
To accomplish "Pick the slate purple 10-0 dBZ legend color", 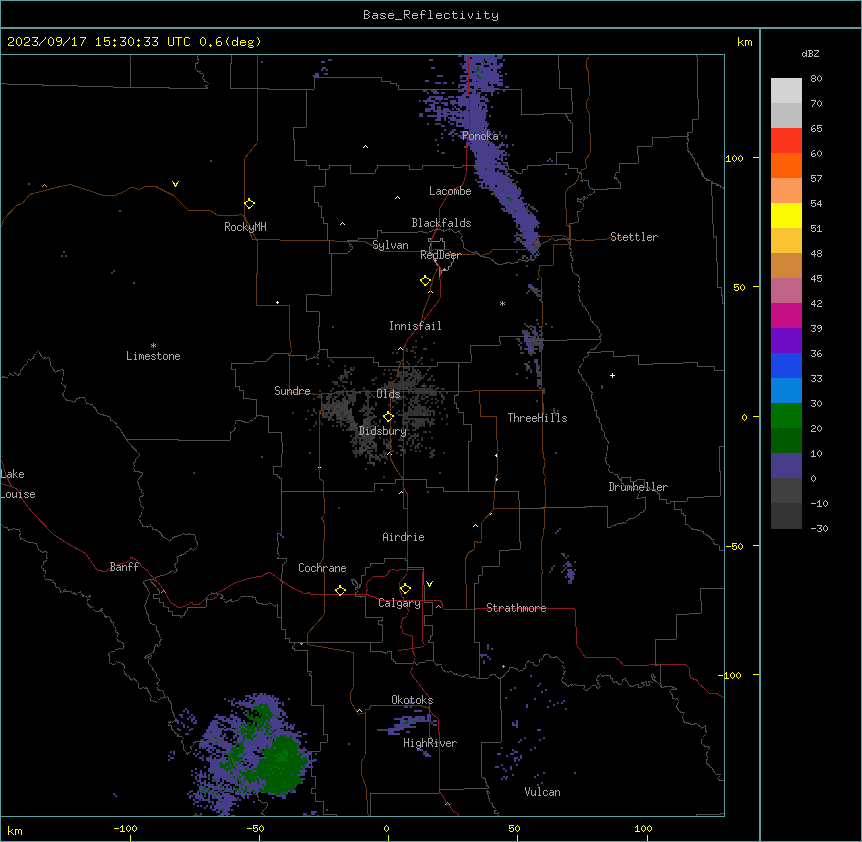I will pos(786,466).
